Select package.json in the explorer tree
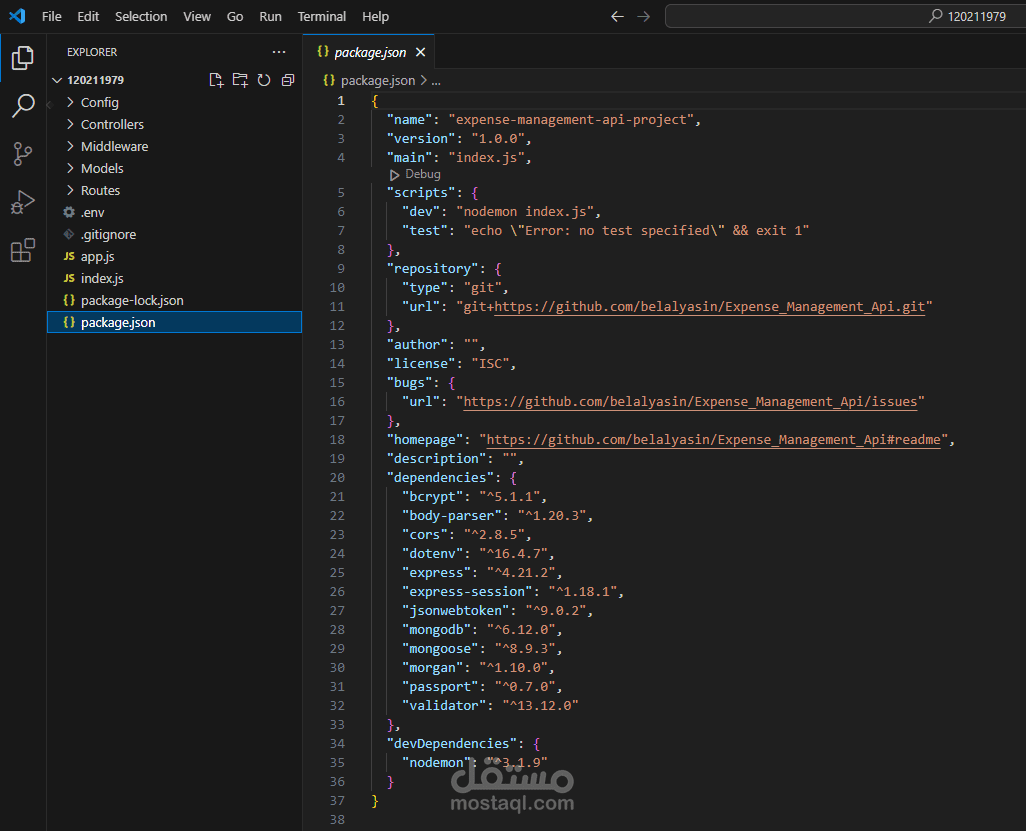The height and width of the screenshot is (831, 1026). pyautogui.click(x=174, y=323)
